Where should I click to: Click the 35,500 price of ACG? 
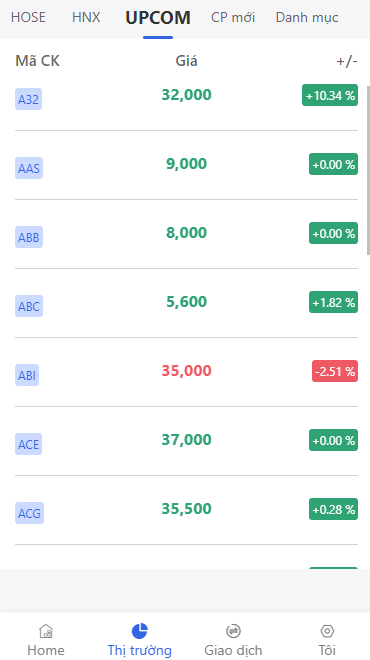tap(186, 508)
